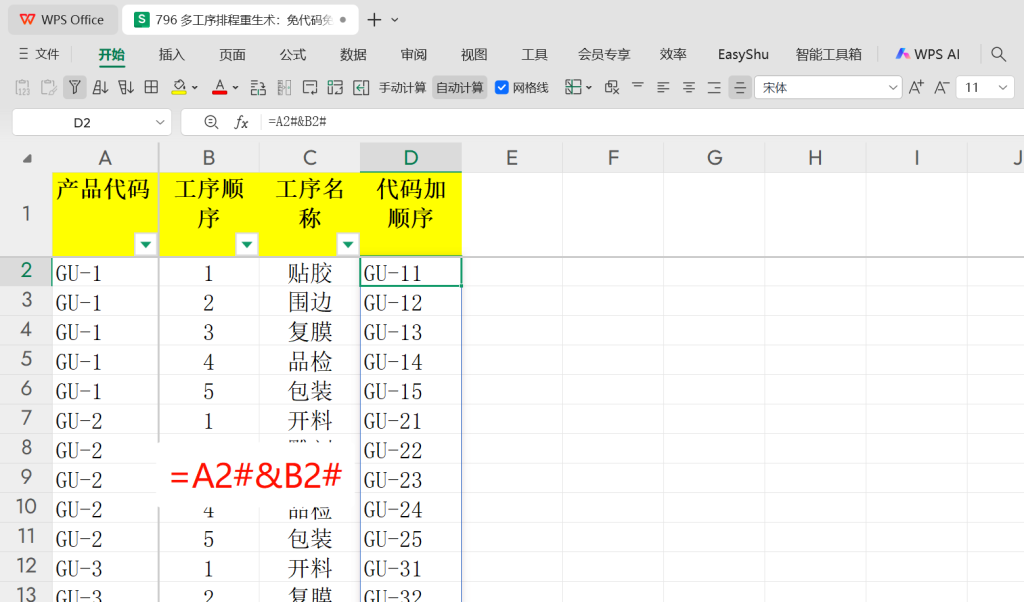Click the select-all corner triangle
This screenshot has height=602, width=1024.
pos(27,159)
